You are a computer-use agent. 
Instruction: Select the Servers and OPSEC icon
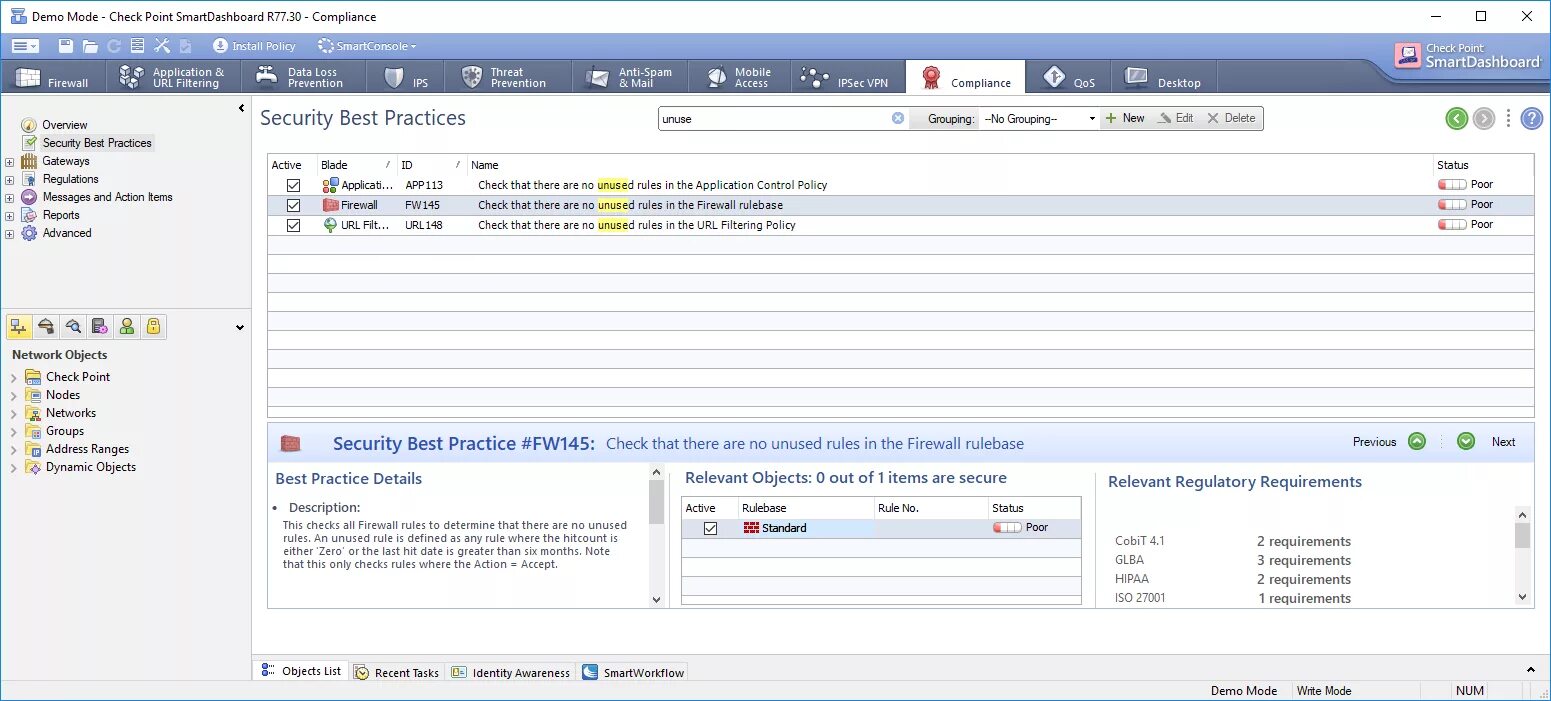click(99, 326)
